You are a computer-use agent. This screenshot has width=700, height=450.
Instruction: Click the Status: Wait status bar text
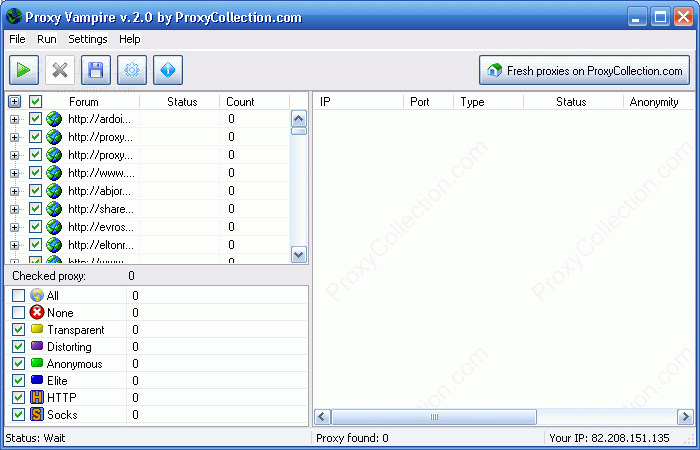click(x=35, y=438)
